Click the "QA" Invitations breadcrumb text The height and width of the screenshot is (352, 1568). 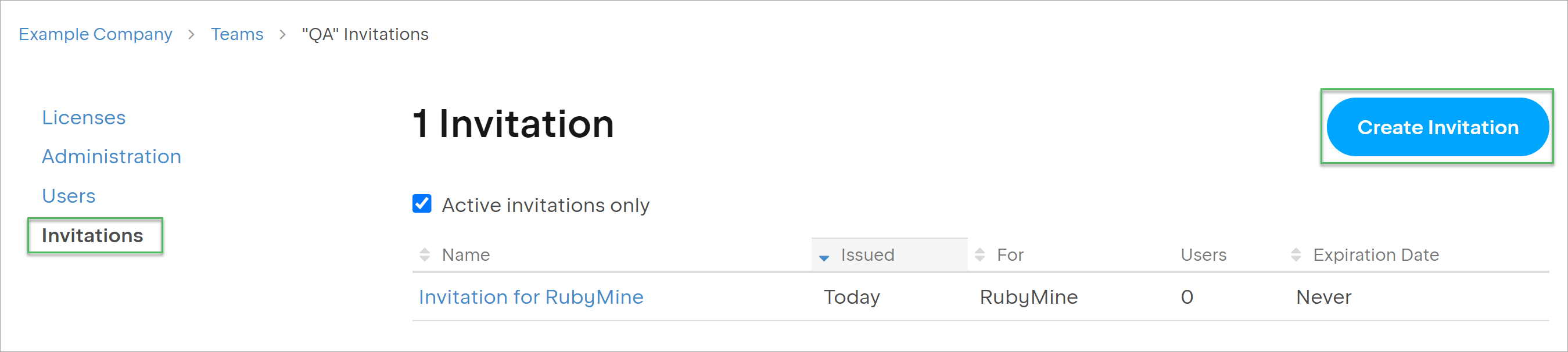(x=365, y=34)
